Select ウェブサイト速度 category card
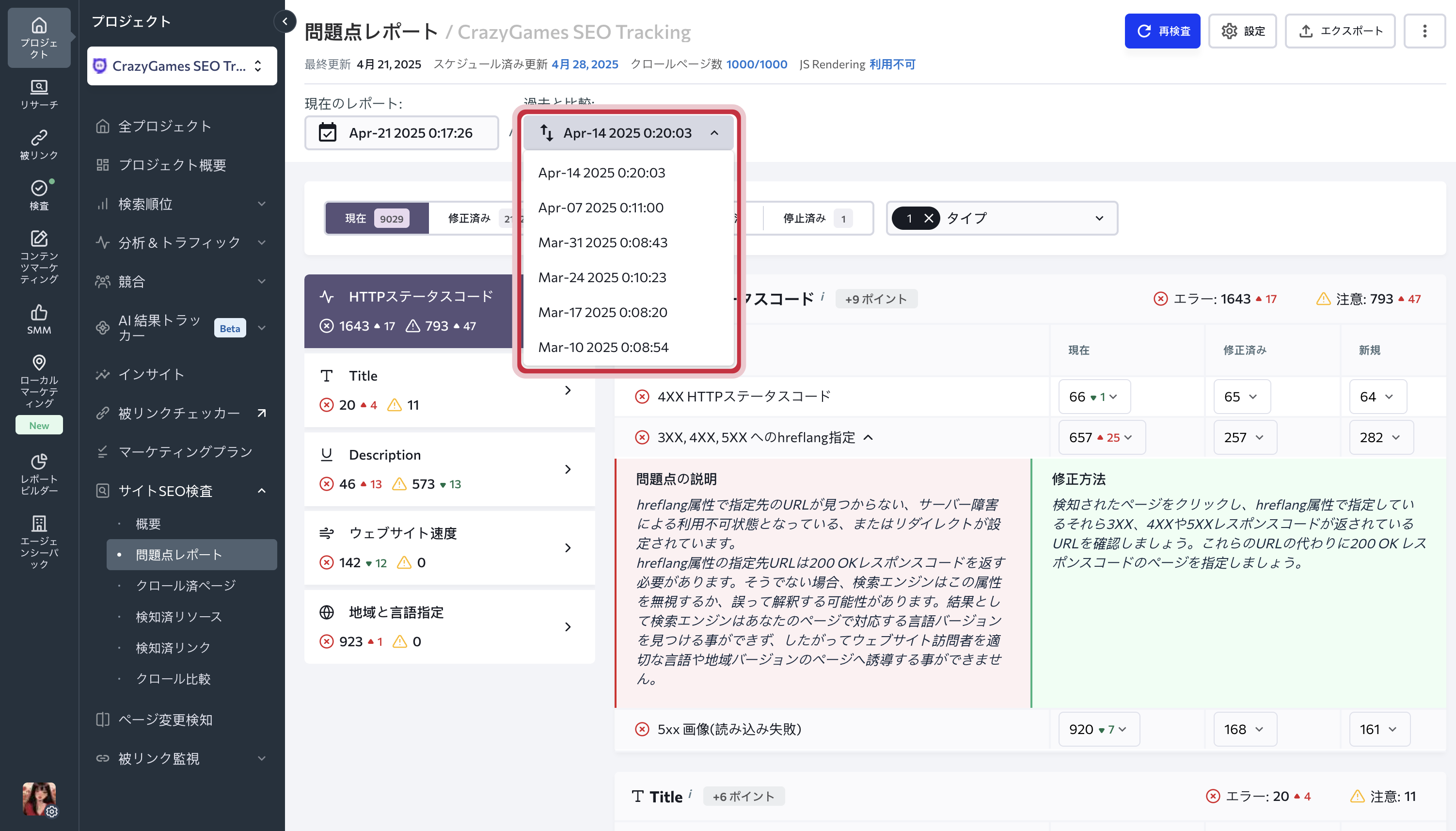The image size is (1456, 831). (450, 548)
